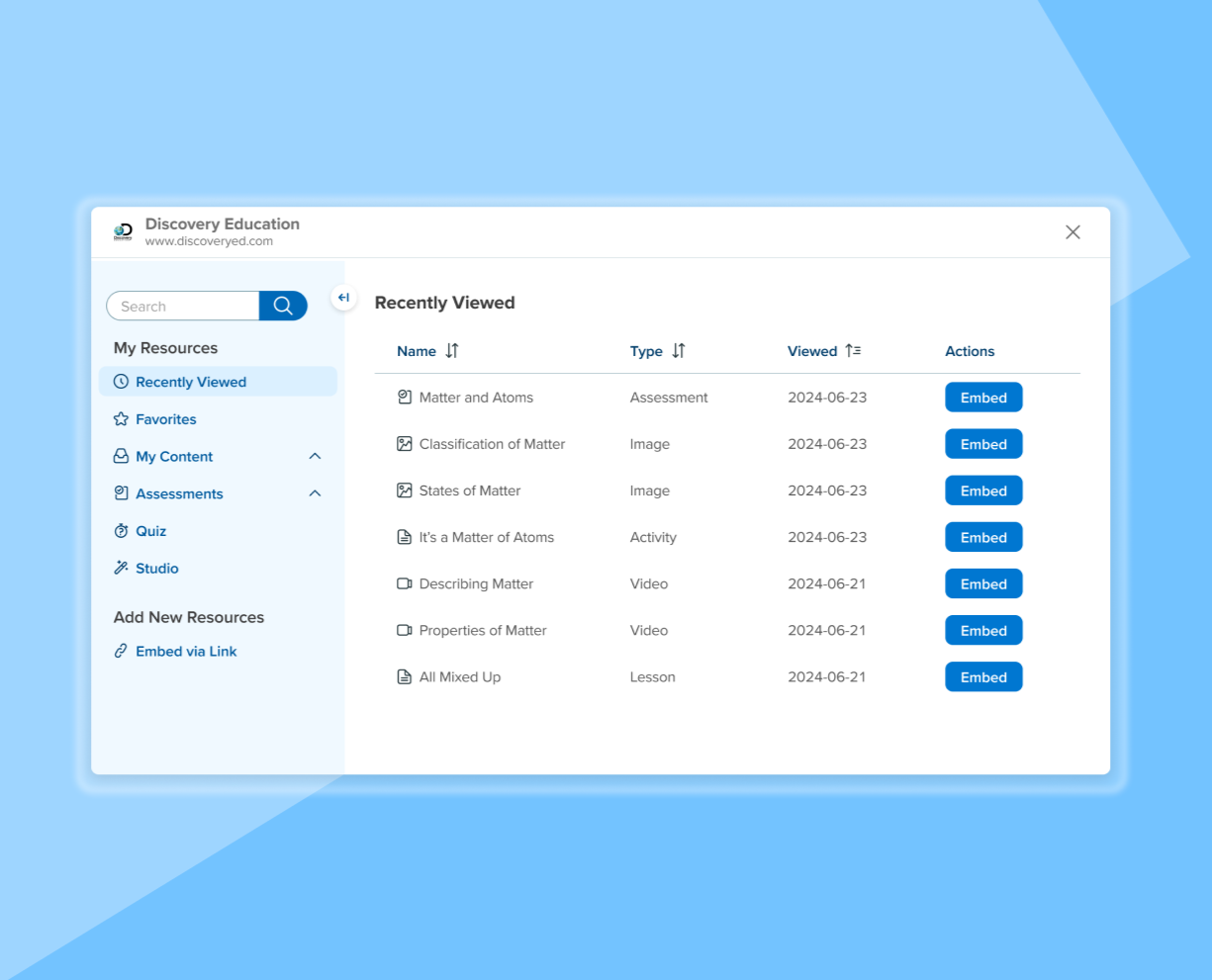Sort by Type using sort arrows icon

pyautogui.click(x=679, y=351)
